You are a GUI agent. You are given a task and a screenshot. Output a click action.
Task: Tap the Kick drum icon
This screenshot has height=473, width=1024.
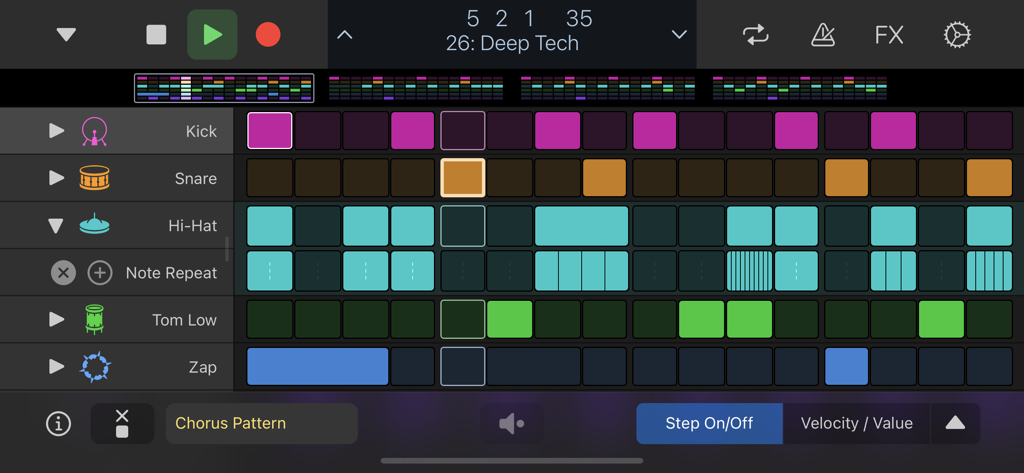[95, 131]
